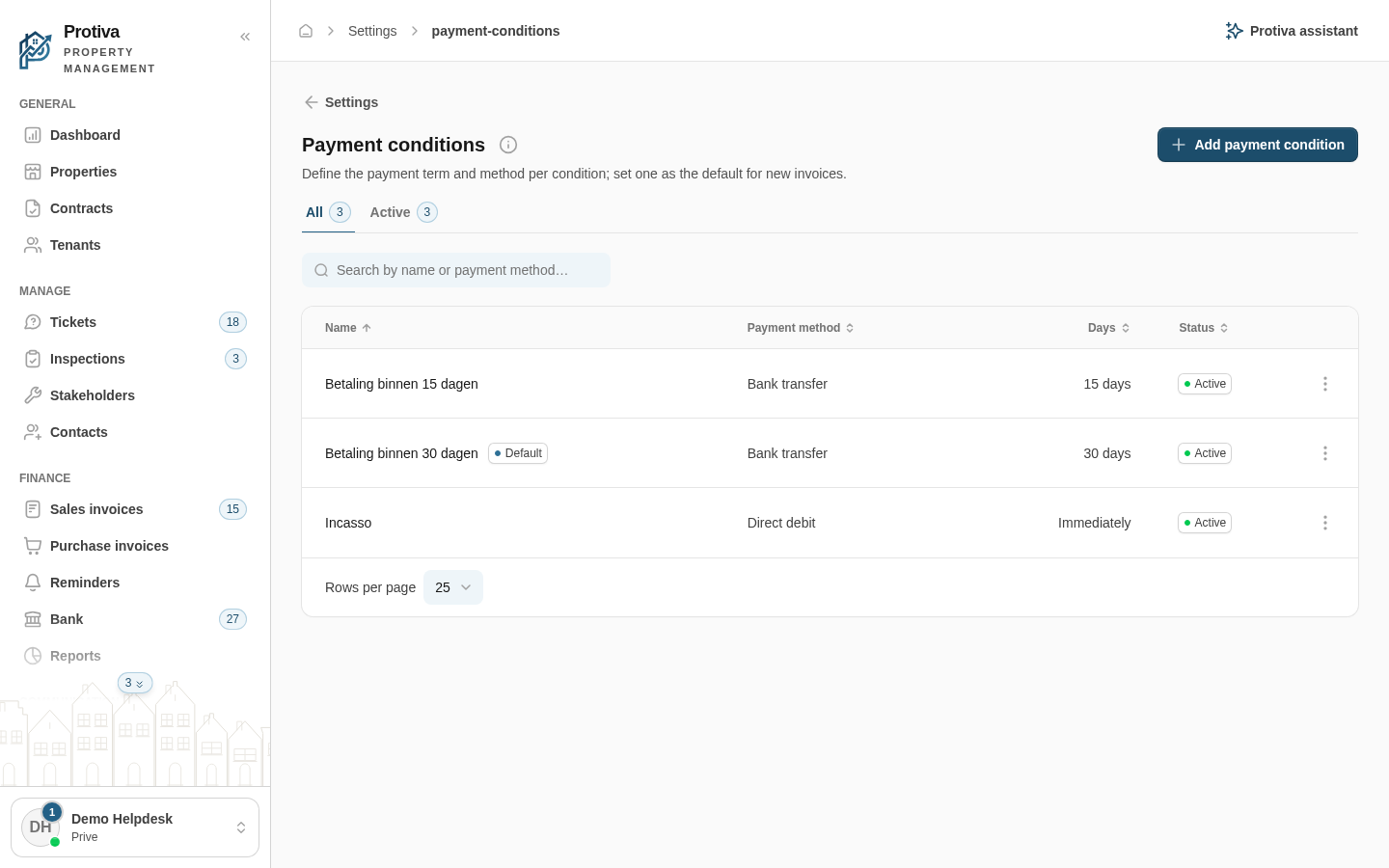Sort the table by the Status column

pyautogui.click(x=1204, y=328)
